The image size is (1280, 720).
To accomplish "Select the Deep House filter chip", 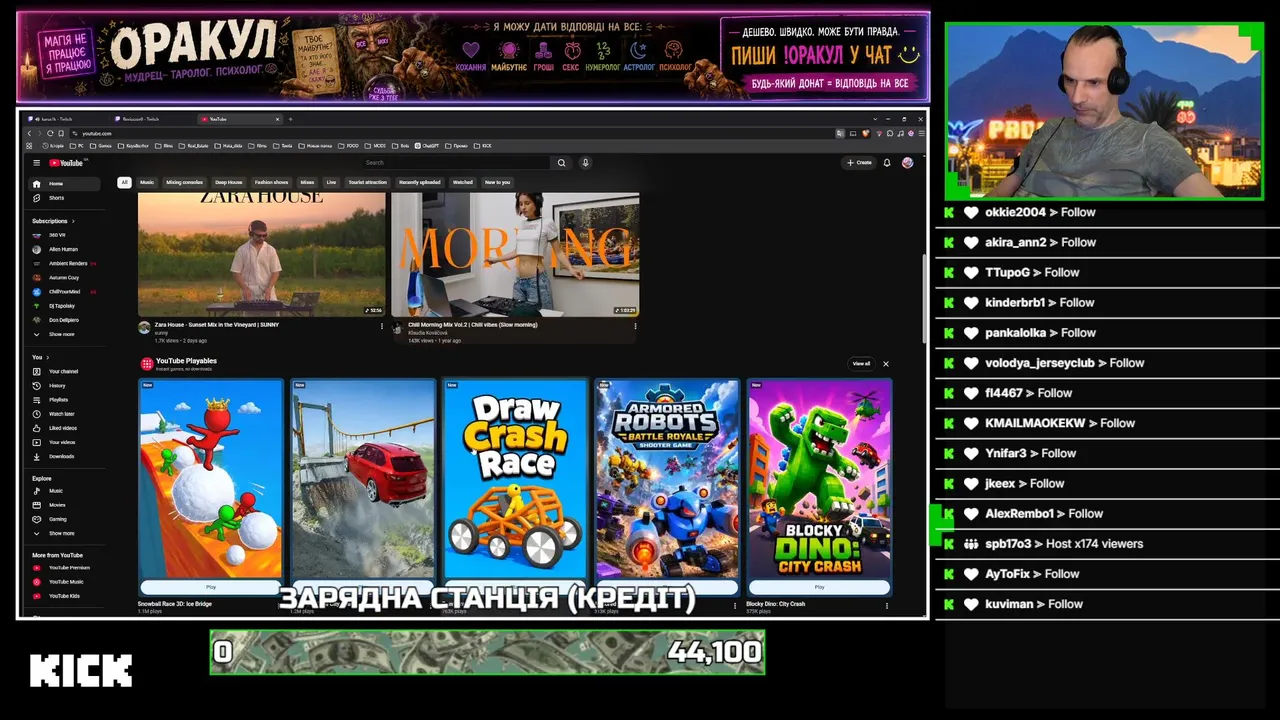I will click(228, 182).
